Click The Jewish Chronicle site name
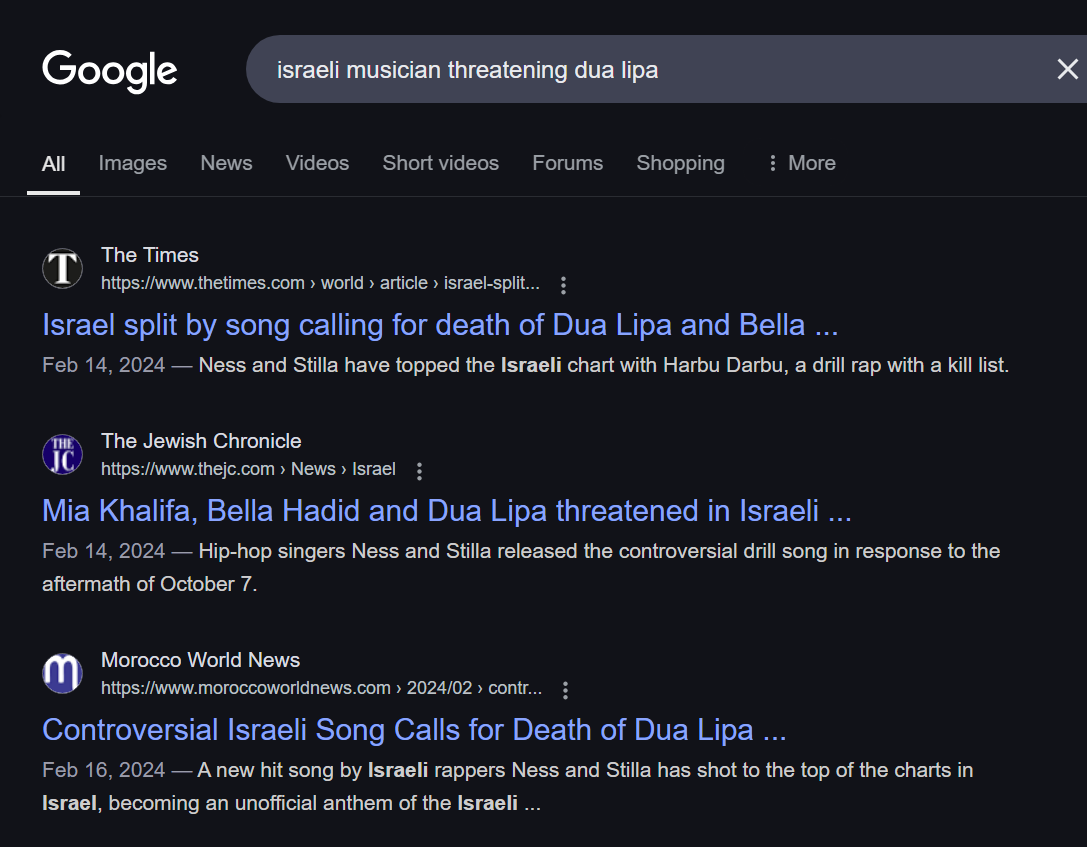Screen dimensions: 1087x847 [x=201, y=441]
